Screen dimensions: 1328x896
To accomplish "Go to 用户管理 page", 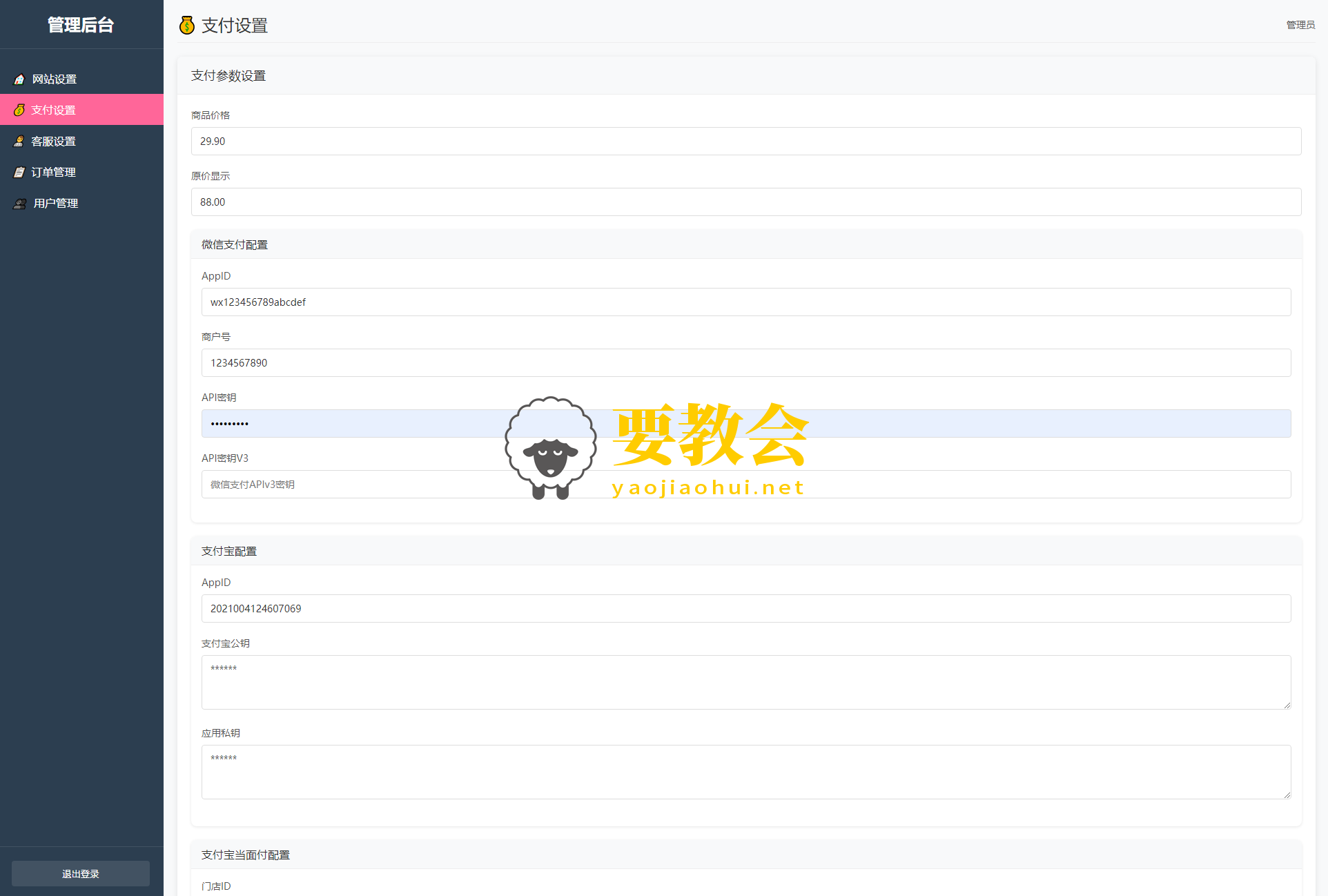I will (81, 203).
